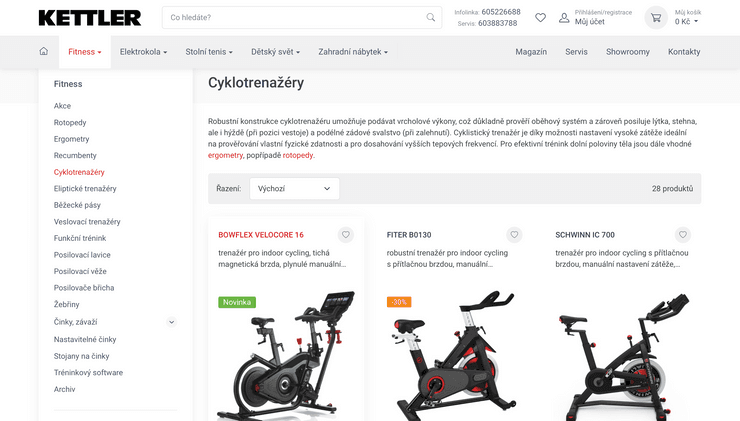Click the user account icon

(x=564, y=18)
